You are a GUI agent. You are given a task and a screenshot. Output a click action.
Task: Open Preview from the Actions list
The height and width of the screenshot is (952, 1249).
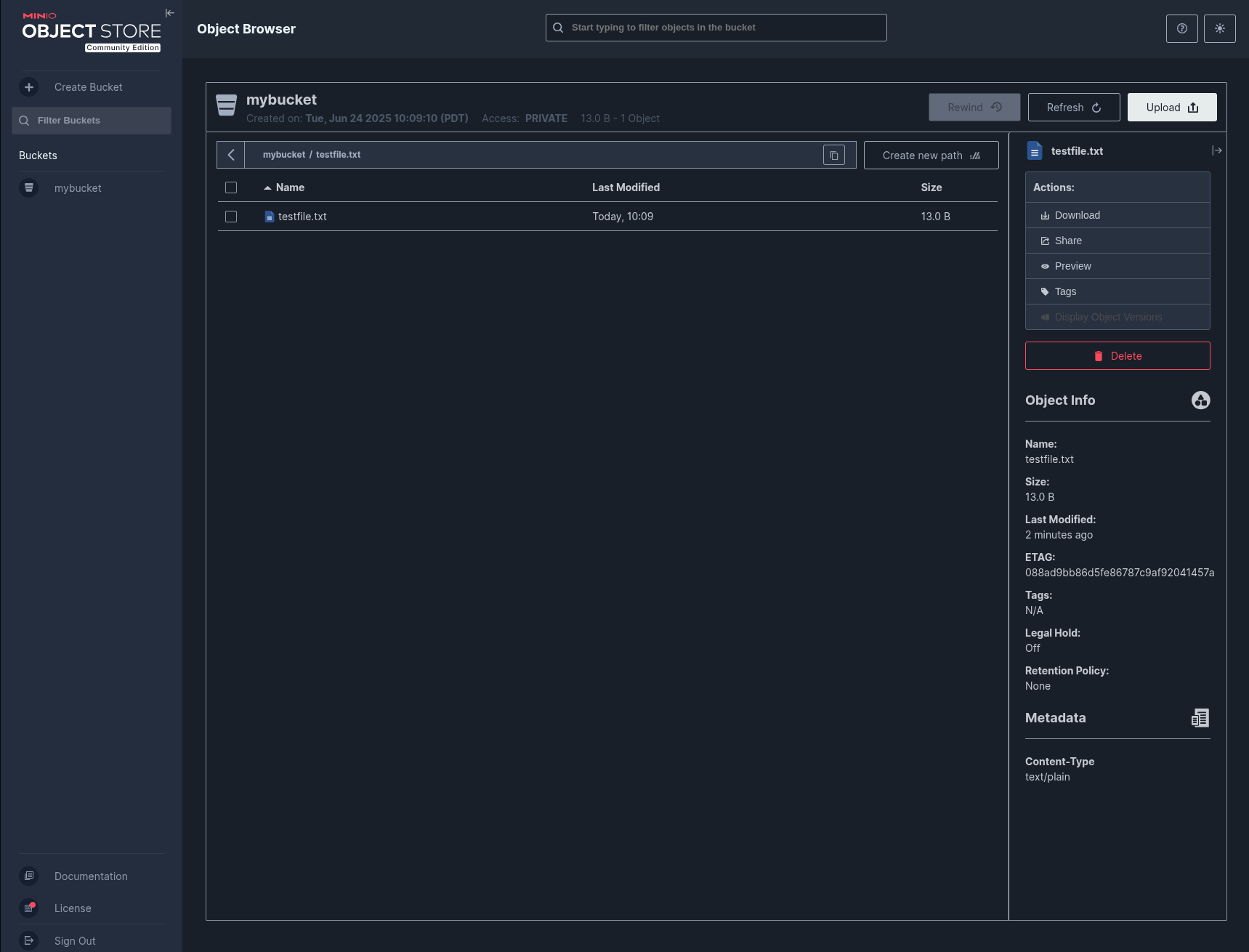click(x=1117, y=266)
